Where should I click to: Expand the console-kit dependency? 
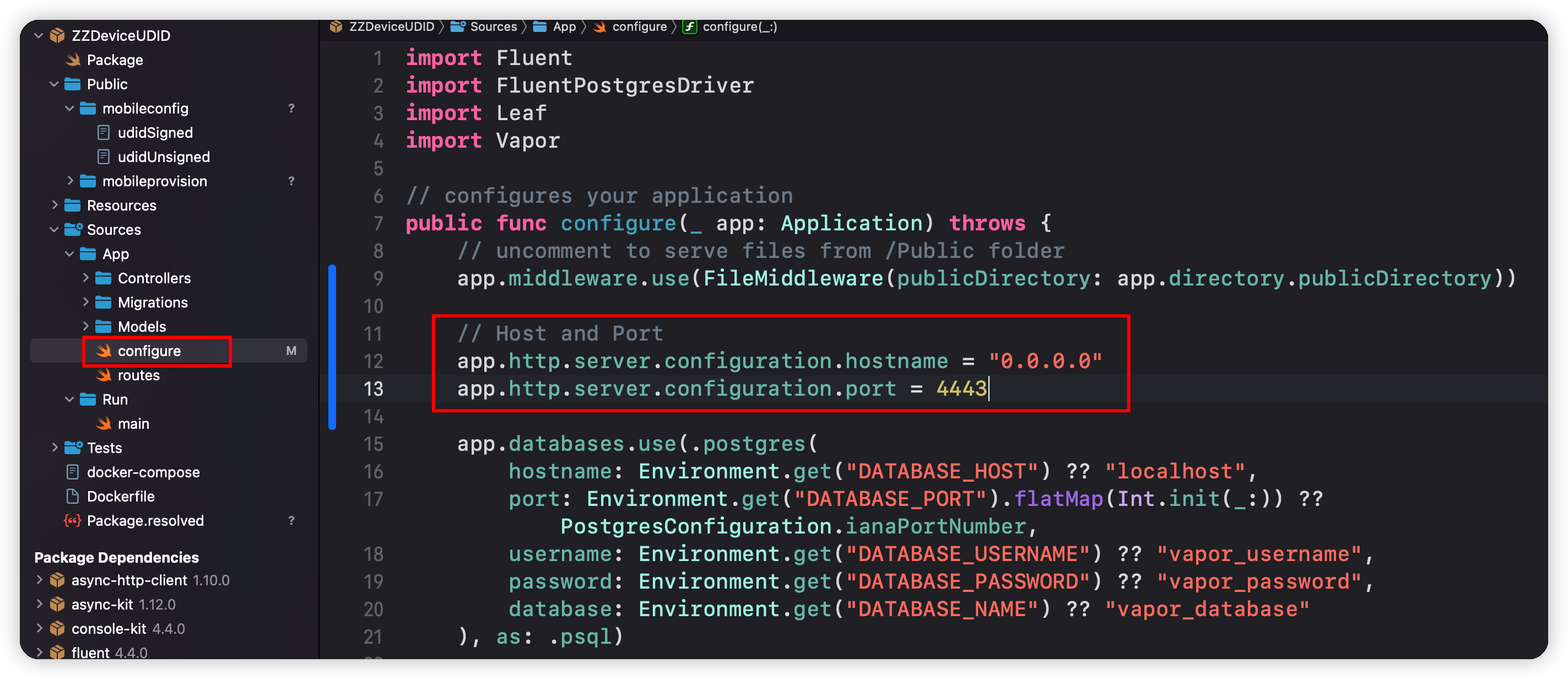(x=39, y=628)
